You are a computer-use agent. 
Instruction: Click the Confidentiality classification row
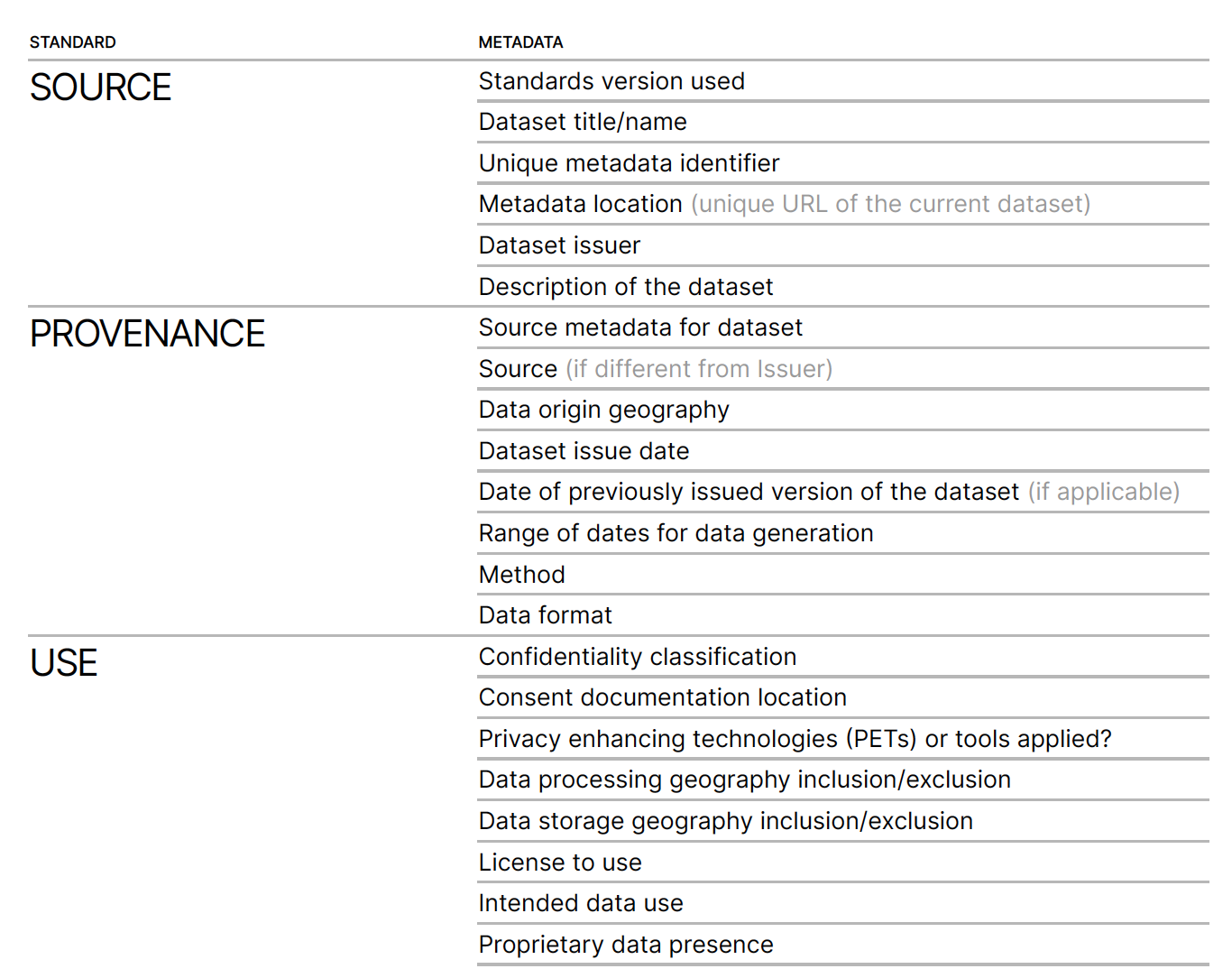(637, 657)
